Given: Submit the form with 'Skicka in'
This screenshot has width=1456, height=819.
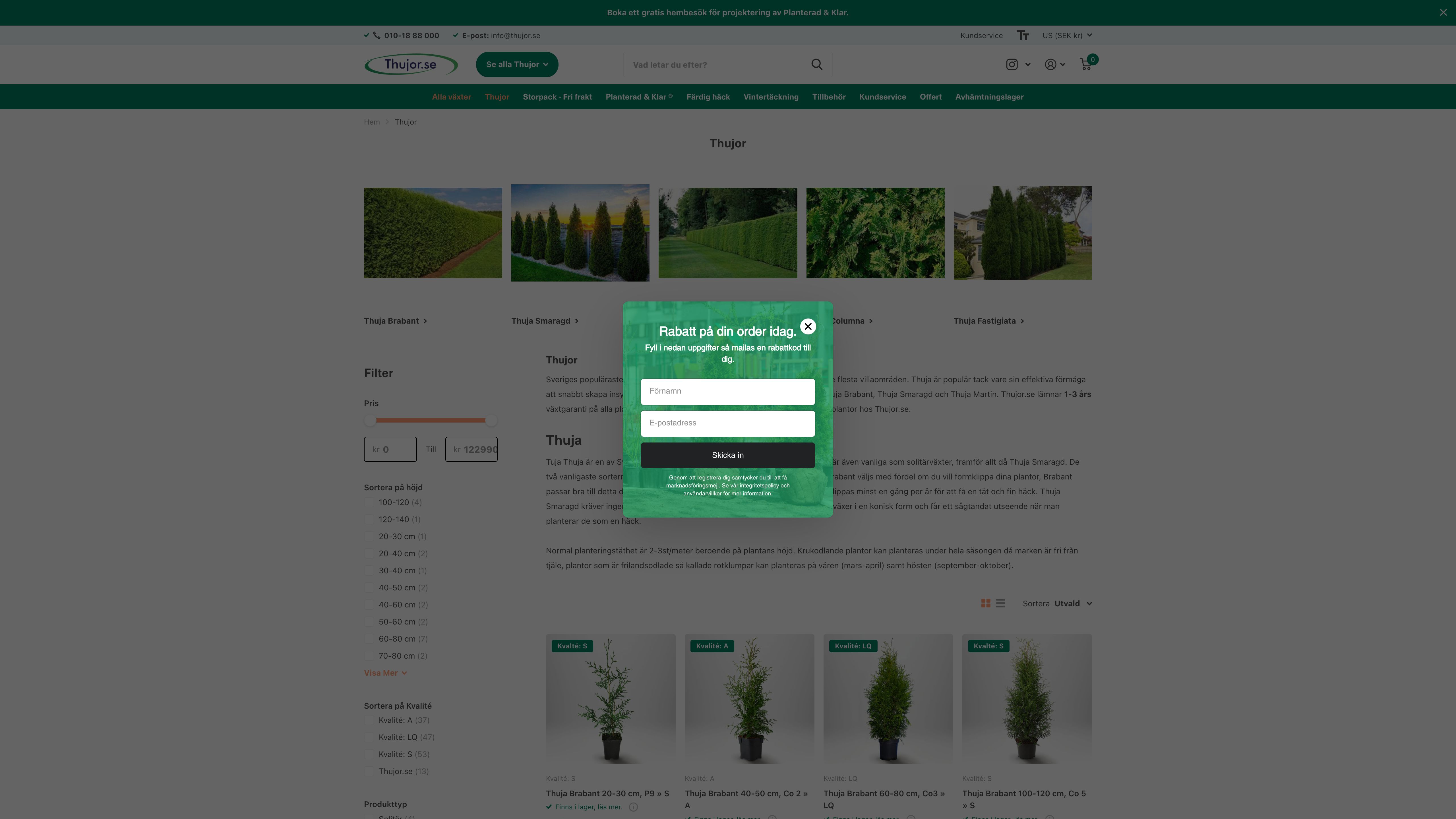Looking at the screenshot, I should pyautogui.click(x=727, y=455).
